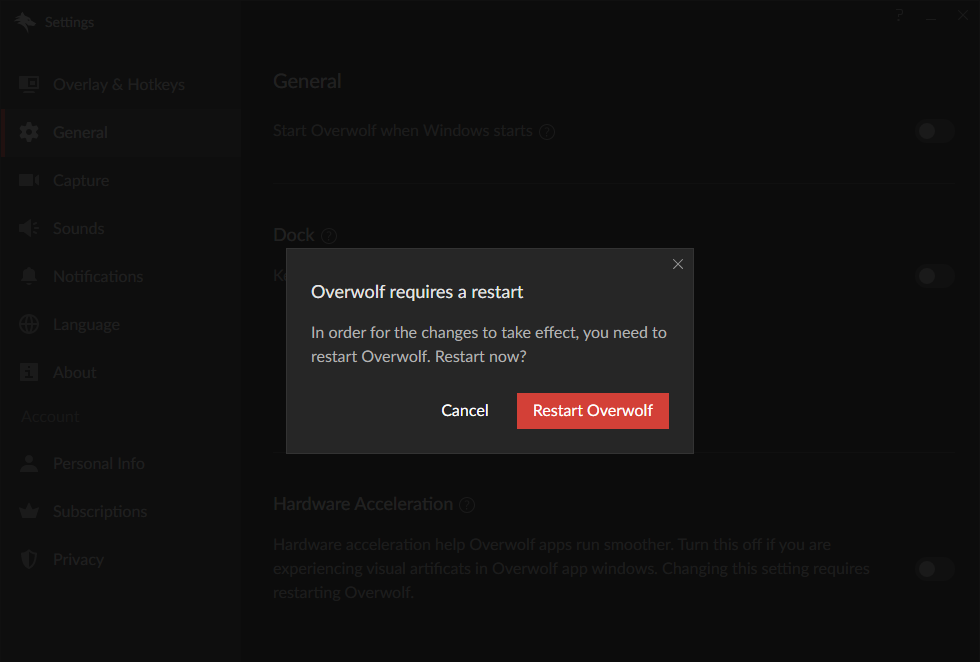Open the Capture settings section
This screenshot has height=662, width=980.
click(x=121, y=181)
